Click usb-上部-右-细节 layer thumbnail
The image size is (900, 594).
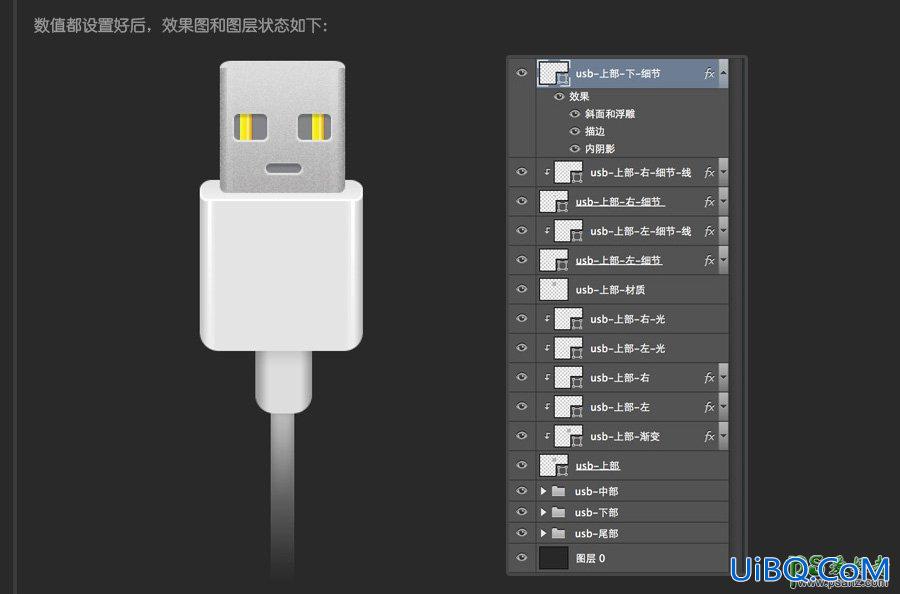(553, 202)
